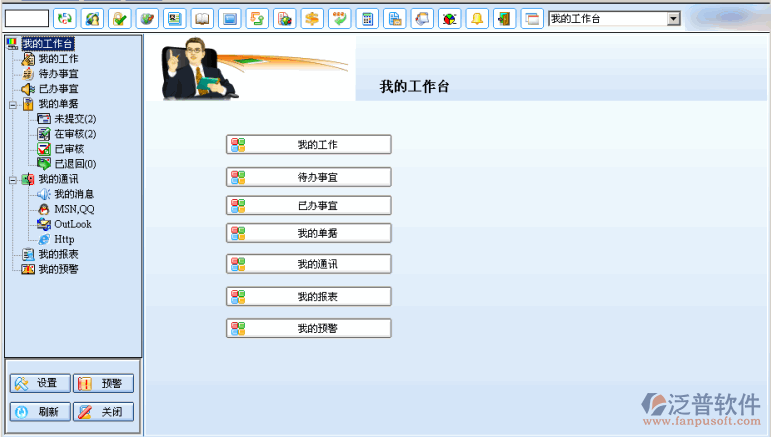Select 待办事宜 in the tree
Image resolution: width=771 pixels, height=437 pixels.
(x=58, y=74)
